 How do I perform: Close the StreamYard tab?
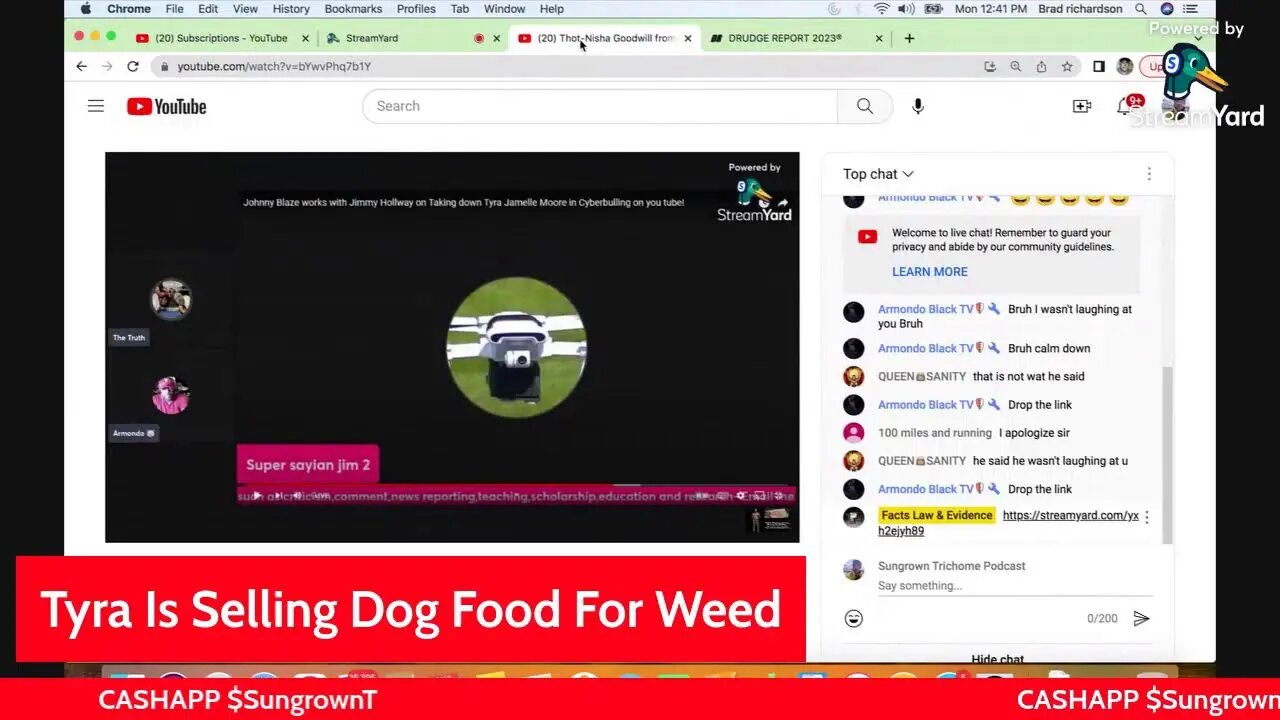pos(497,38)
